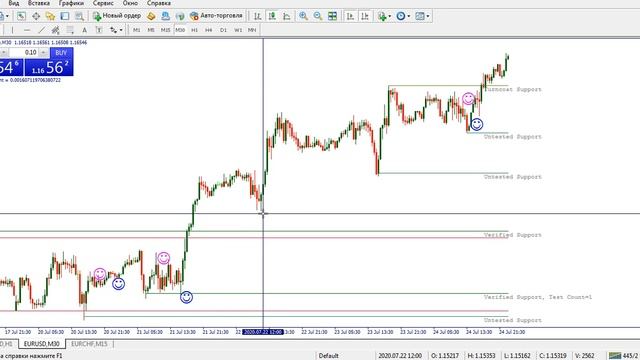The image size is (640, 360).
Task: Switch to MN timeframe
Action: coord(252,30)
